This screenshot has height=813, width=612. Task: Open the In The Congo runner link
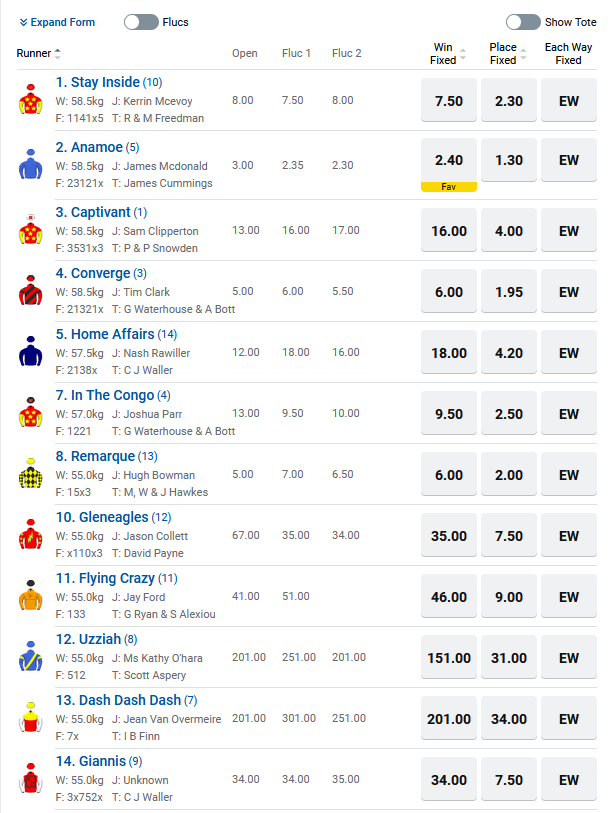tap(105, 395)
